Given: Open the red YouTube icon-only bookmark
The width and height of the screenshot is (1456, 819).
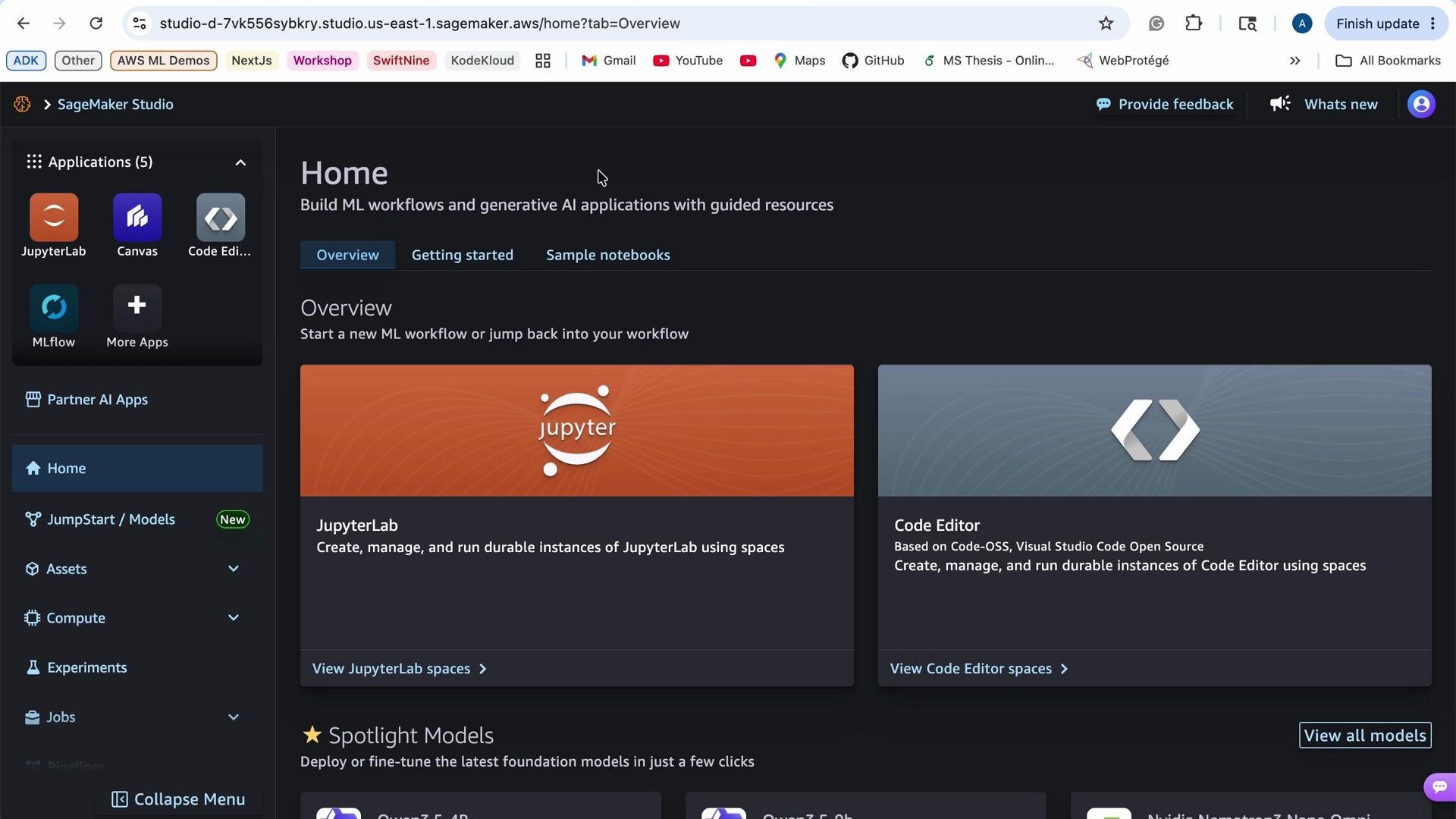Looking at the screenshot, I should (x=748, y=61).
